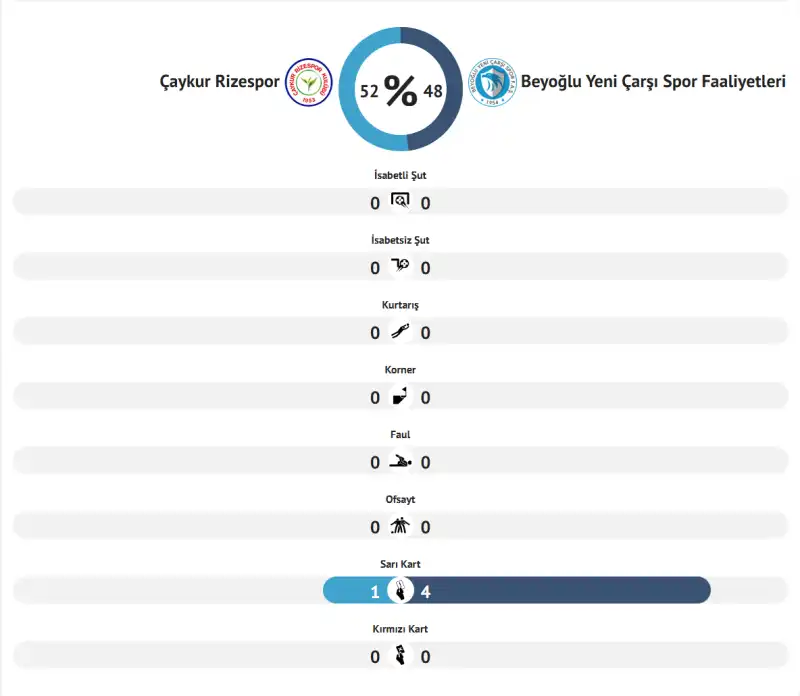The image size is (800, 696).
Task: Click the 52 possession value
Action: [x=369, y=91]
